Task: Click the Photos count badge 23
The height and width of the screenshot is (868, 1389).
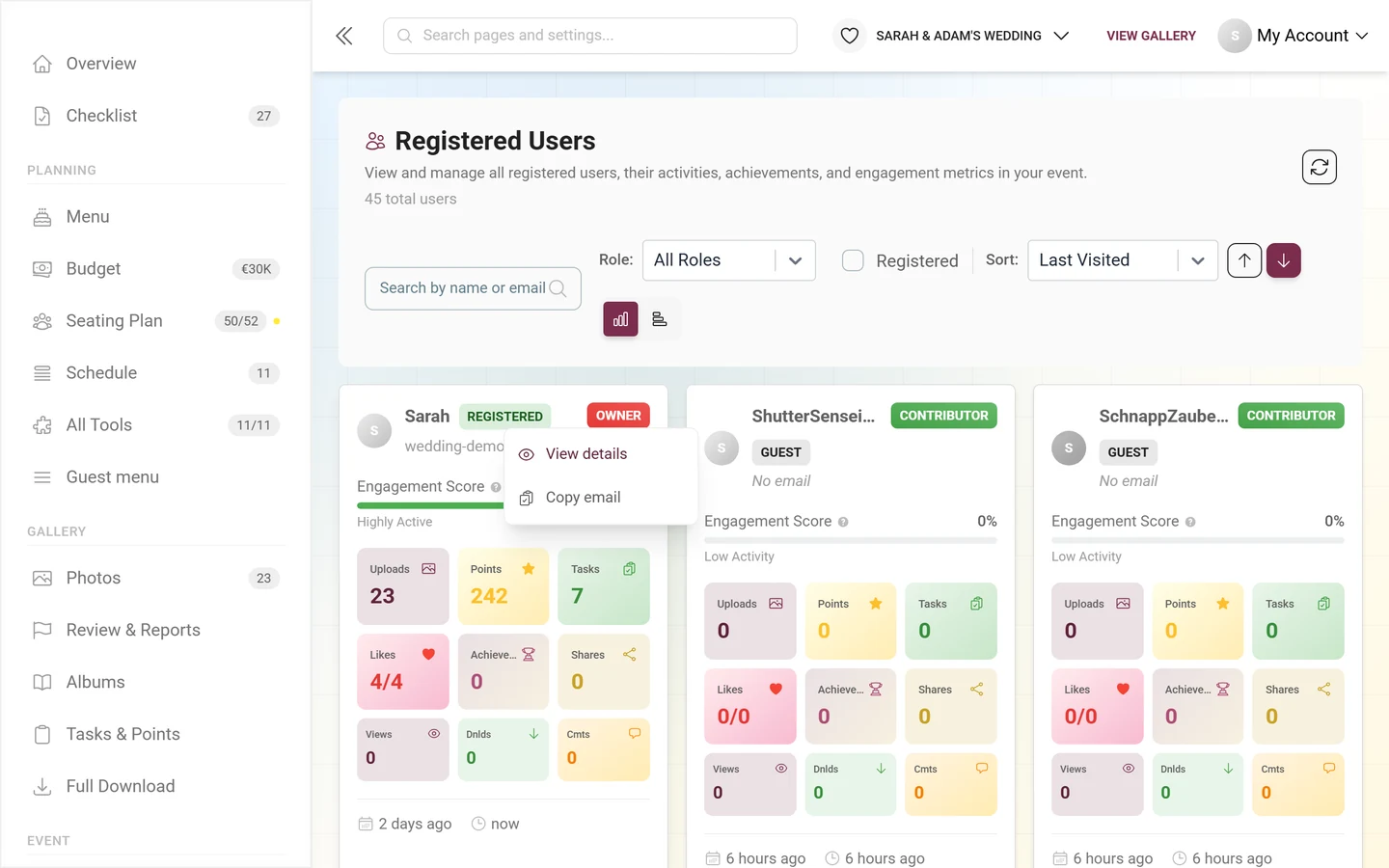Action: tap(264, 579)
